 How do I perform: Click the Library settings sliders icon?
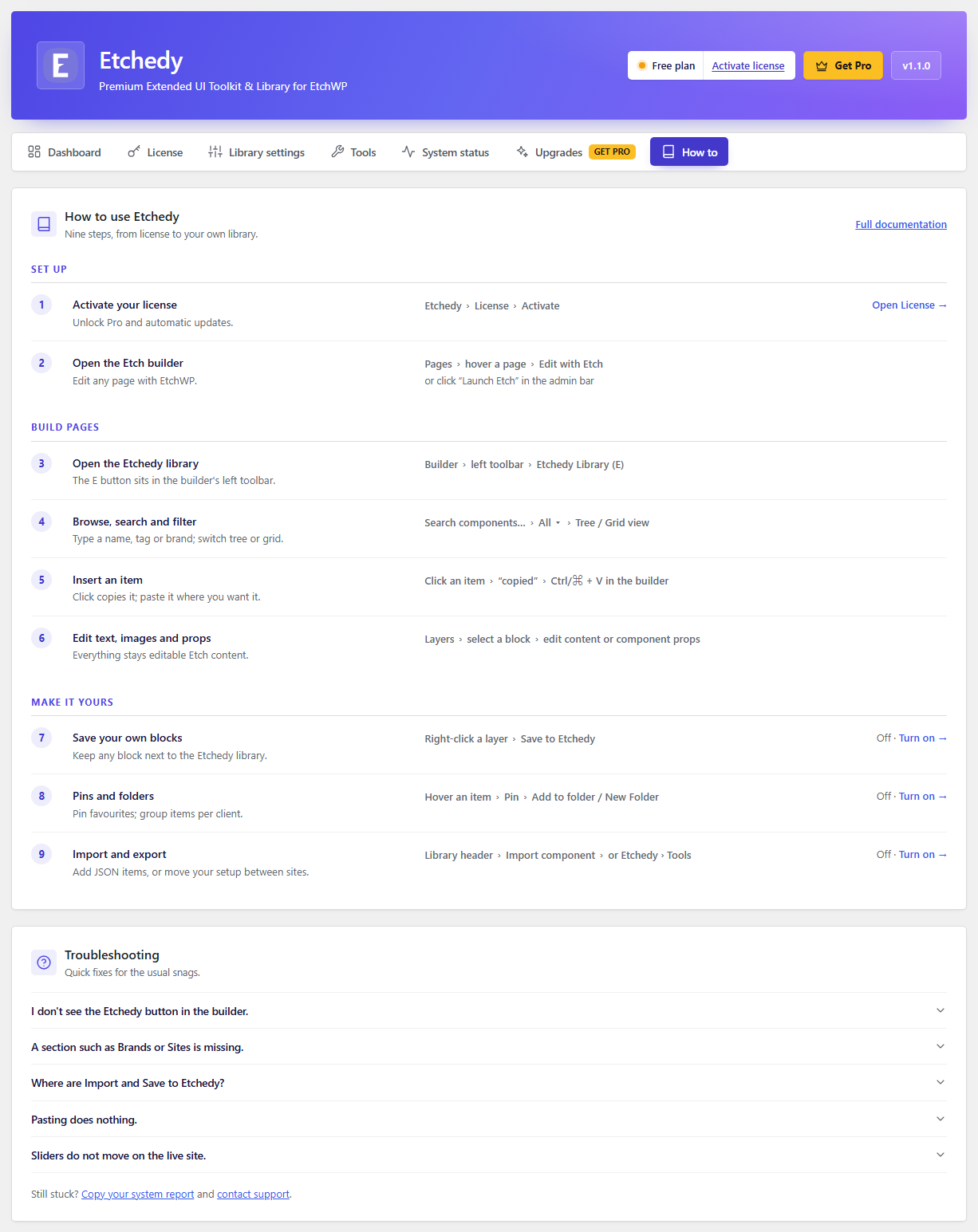click(215, 152)
